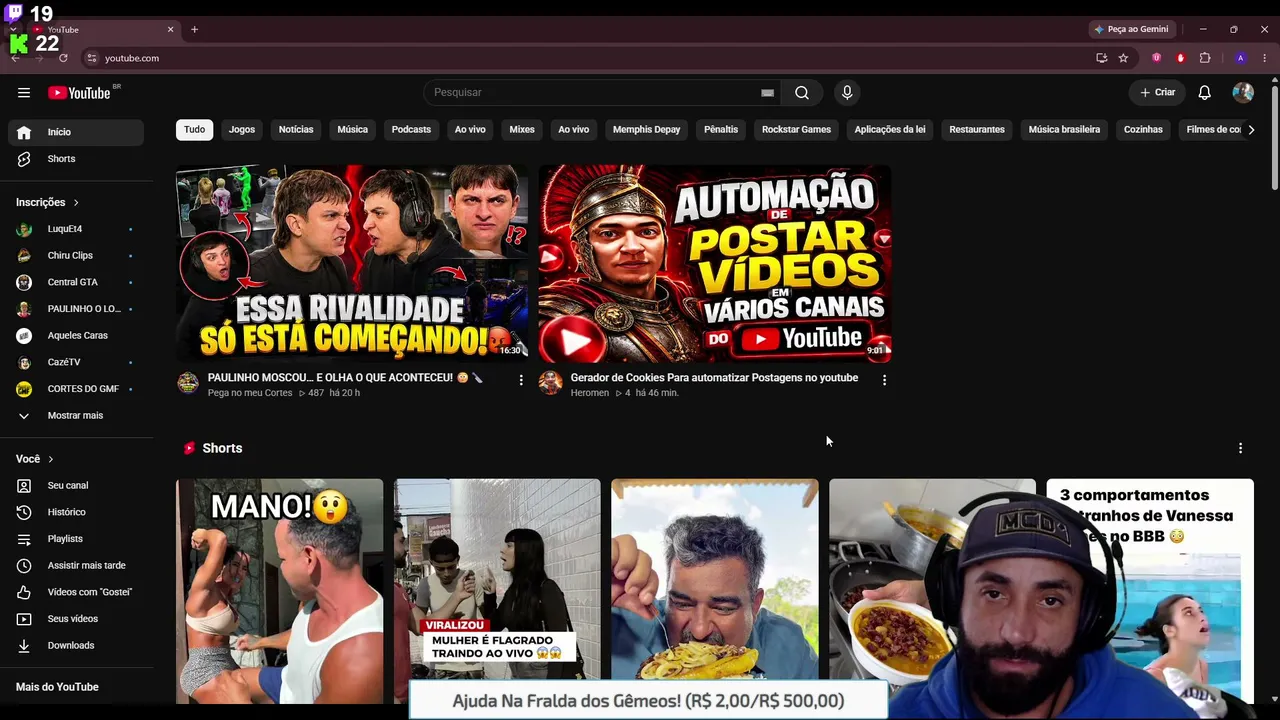The height and width of the screenshot is (720, 1280).
Task: Open the MULHER É FLAGRADO short
Action: (x=497, y=591)
